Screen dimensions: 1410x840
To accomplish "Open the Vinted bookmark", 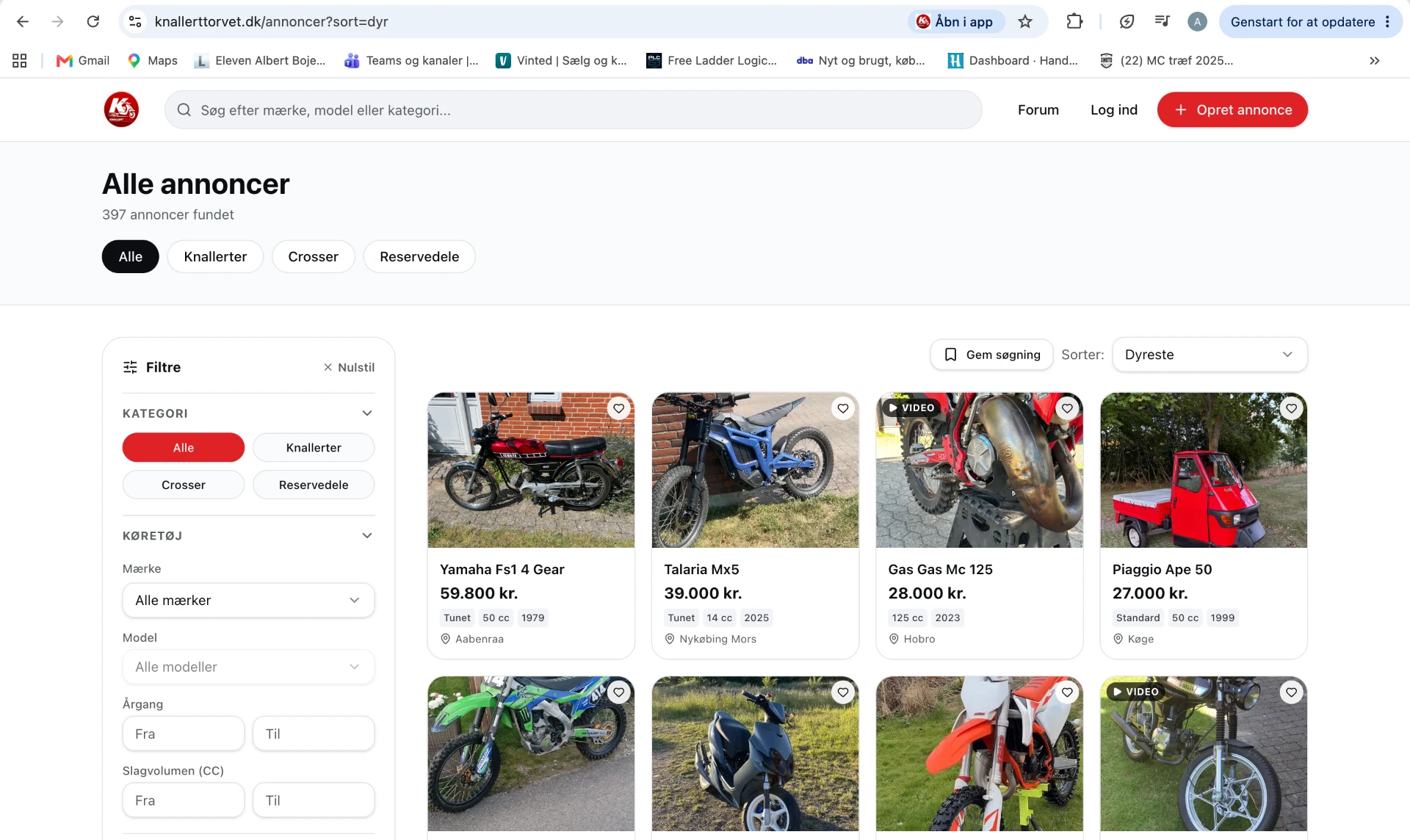I will click(562, 61).
